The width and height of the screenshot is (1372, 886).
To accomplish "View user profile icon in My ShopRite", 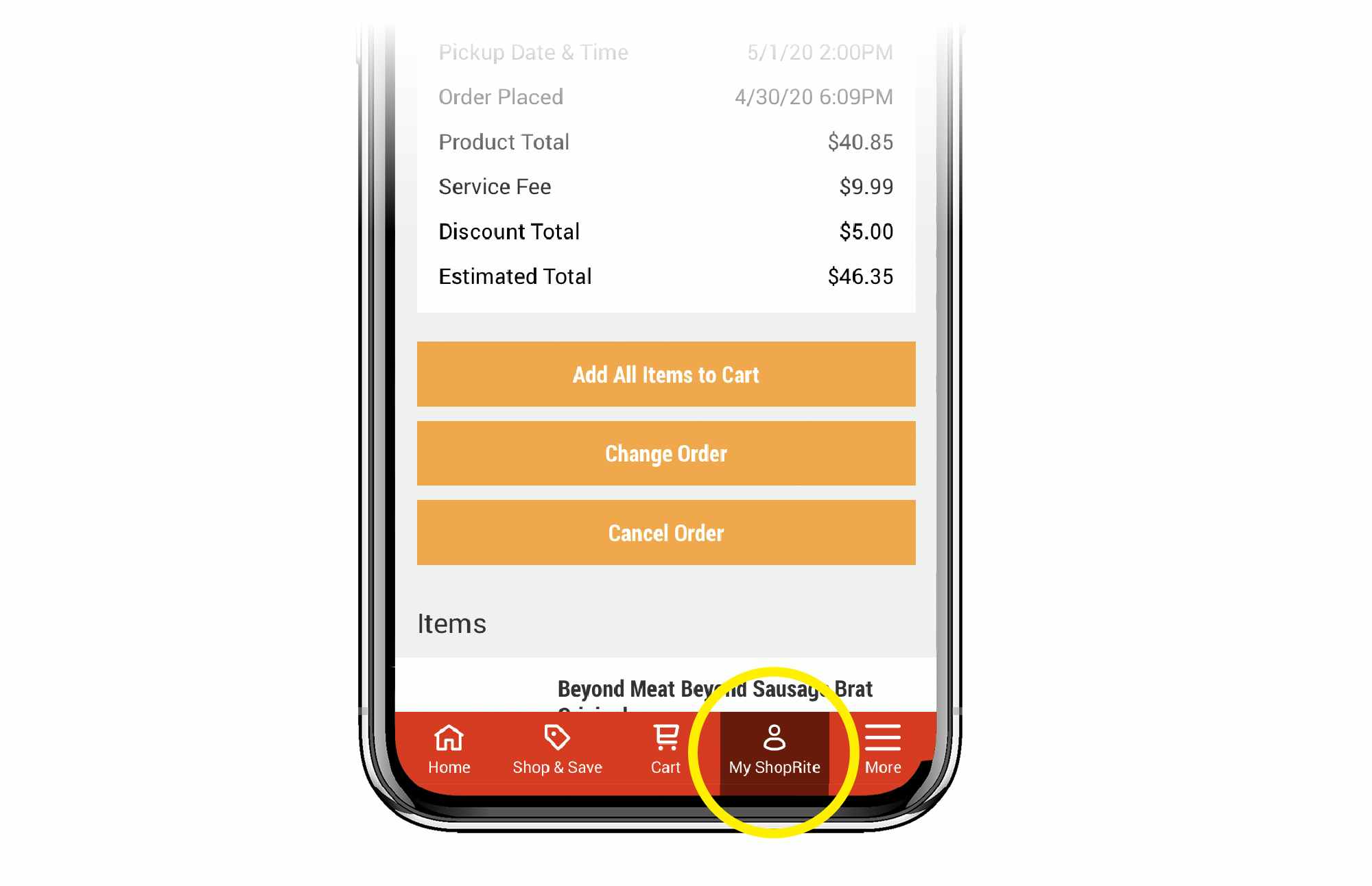I will (776, 737).
